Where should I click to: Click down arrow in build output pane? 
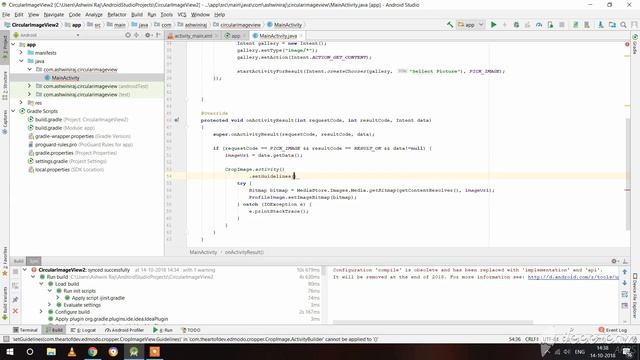click(x=624, y=283)
